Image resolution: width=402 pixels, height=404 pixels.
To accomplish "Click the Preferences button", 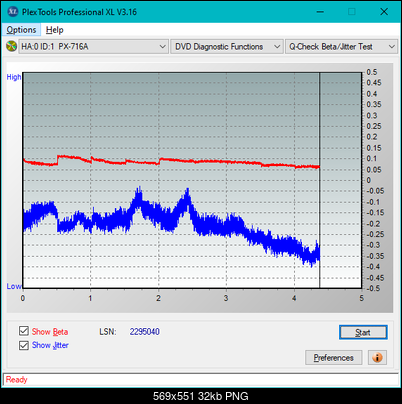I will point(333,358).
